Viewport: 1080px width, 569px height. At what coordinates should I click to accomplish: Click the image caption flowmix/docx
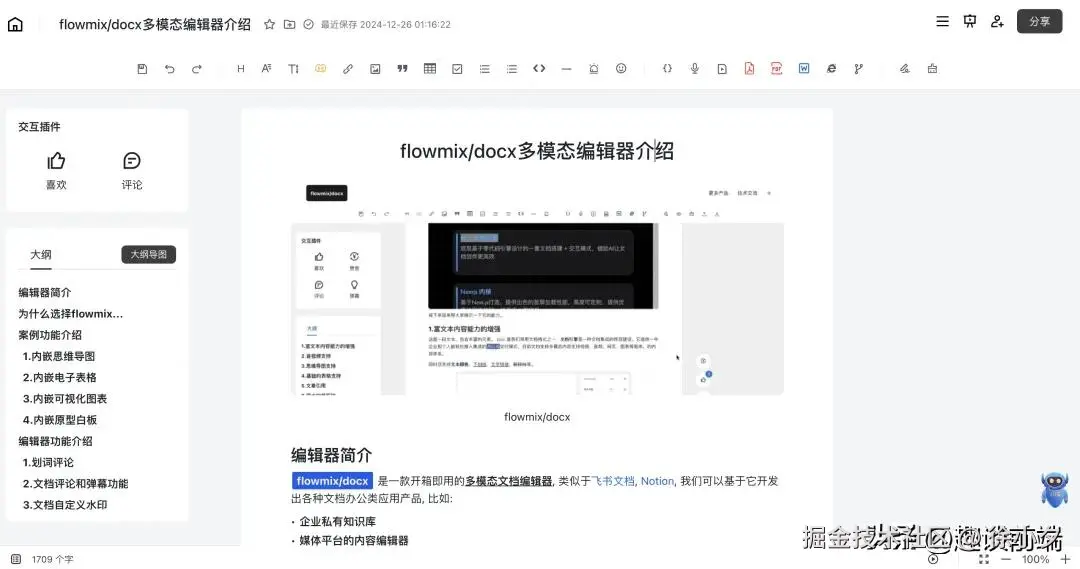537,417
